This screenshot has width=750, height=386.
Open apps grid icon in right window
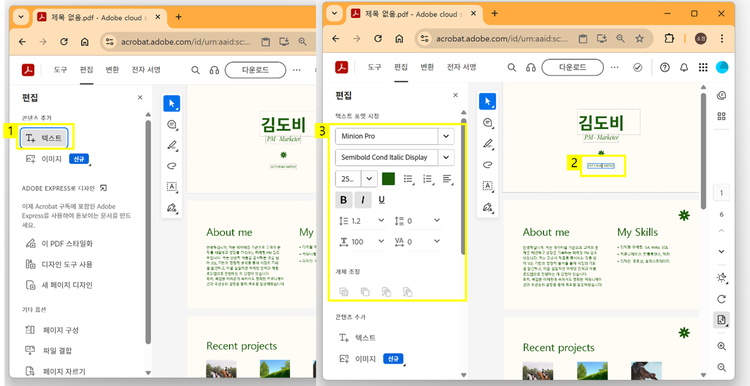[x=703, y=67]
